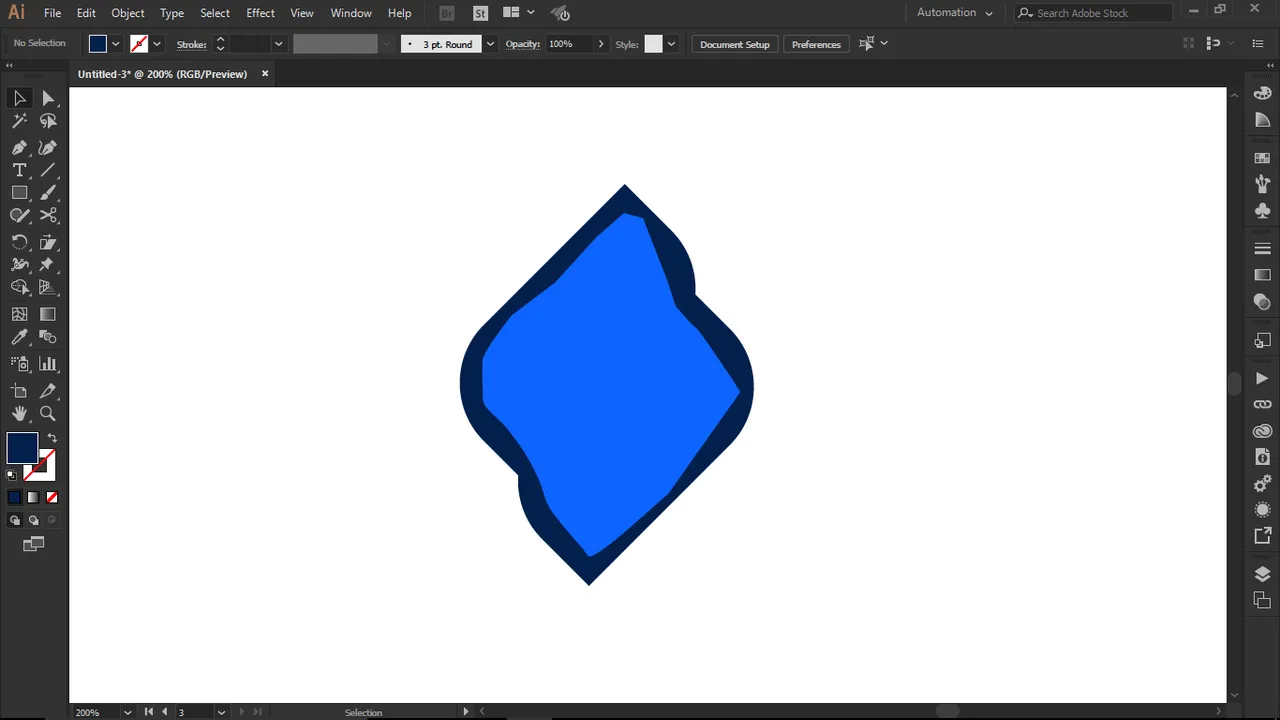
Task: Open stroke color dropdown in control bar
Action: click(x=156, y=44)
